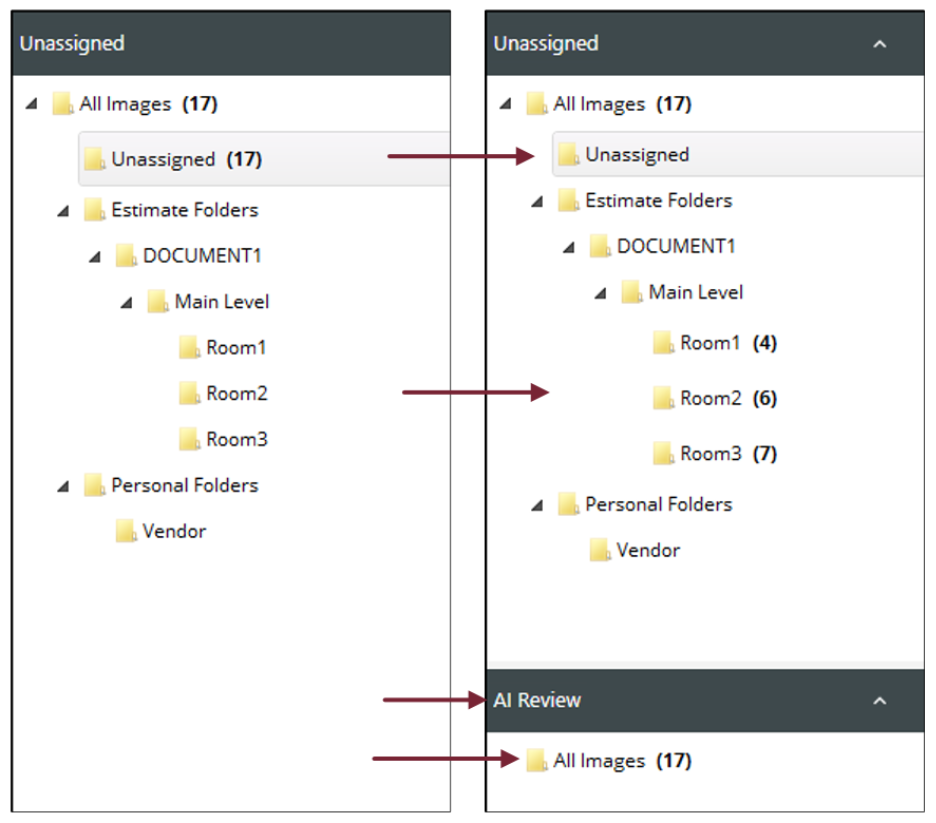Screen dimensions: 936x823
Task: Collapse the Personal Folders node in right panel
Action: pyautogui.click(x=538, y=505)
